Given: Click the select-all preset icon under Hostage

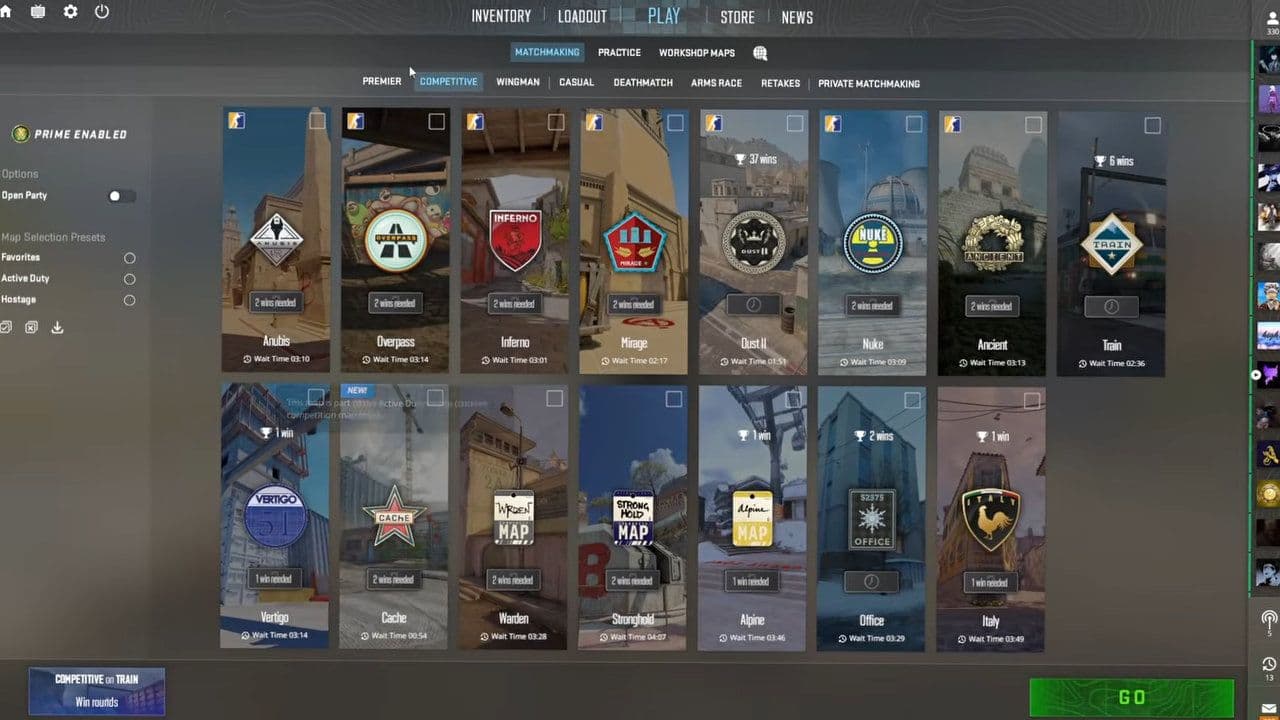Looking at the screenshot, I should click(x=6, y=327).
